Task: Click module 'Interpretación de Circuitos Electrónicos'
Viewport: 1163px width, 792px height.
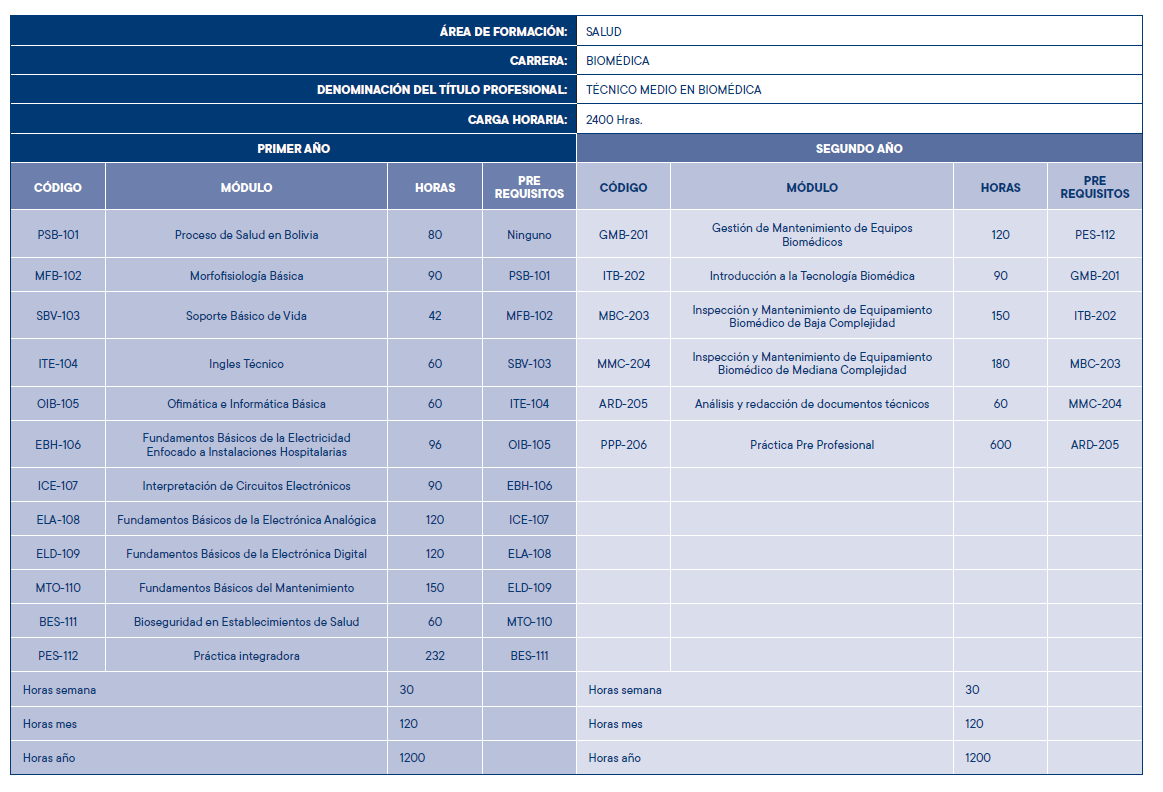Action: tap(246, 486)
